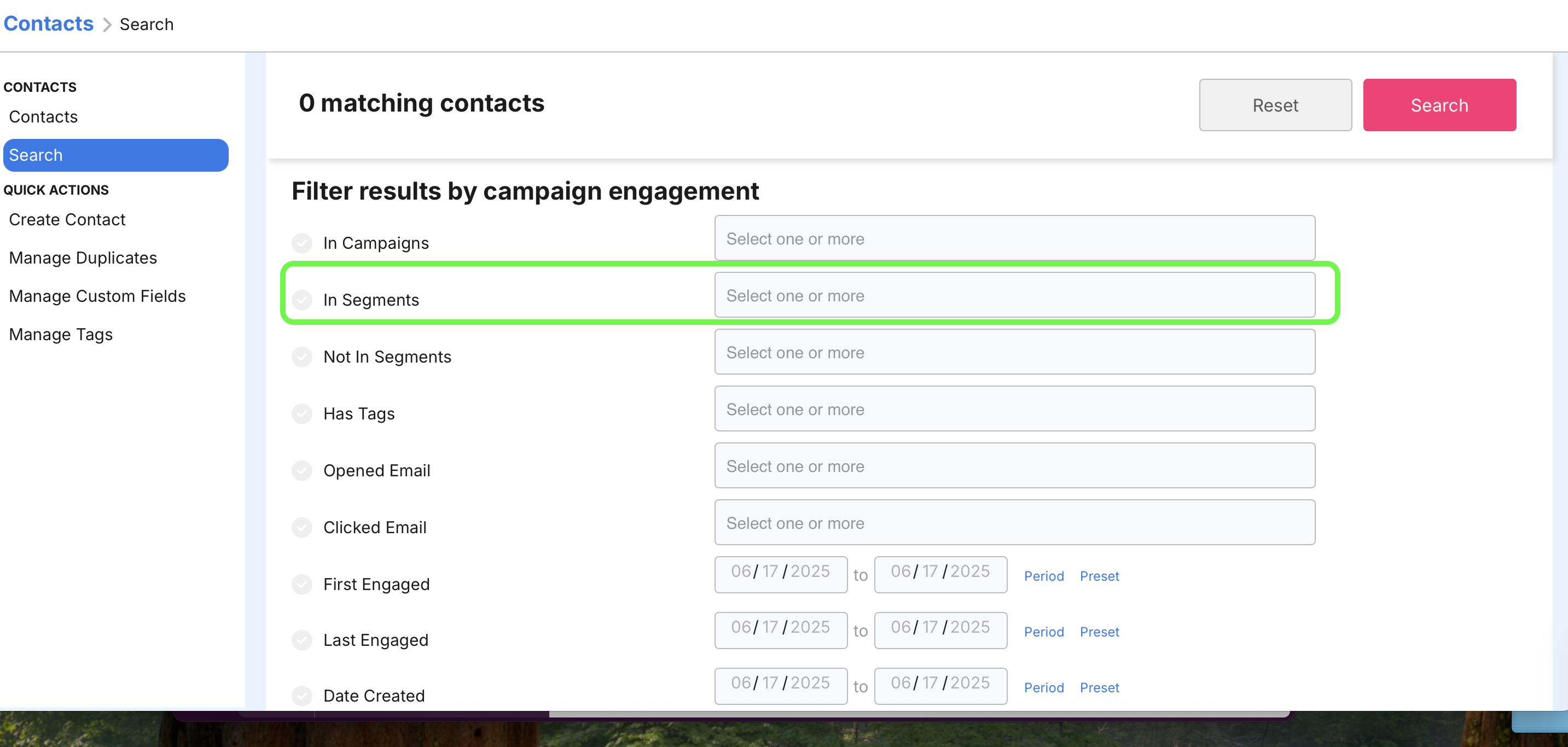Go to Contacts in the breadcrumb
Viewport: 1568px width, 747px height.
(49, 24)
